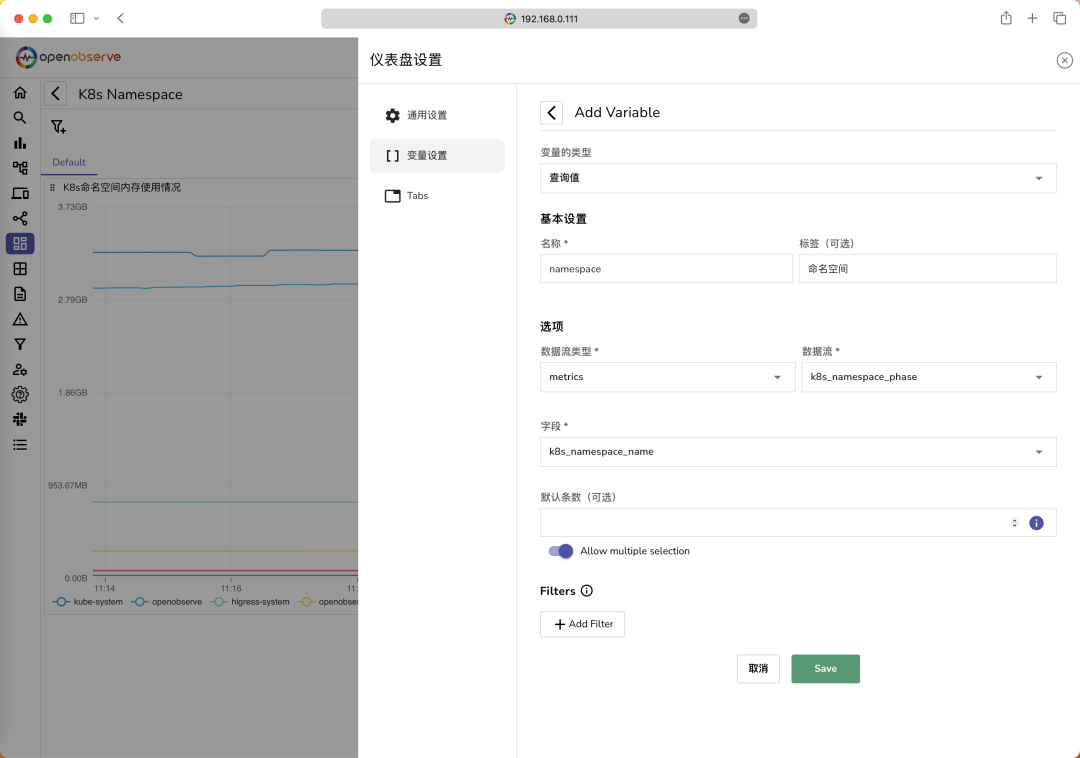This screenshot has width=1080, height=758.
Task: Close the 仪表盘设置 dialog
Action: [1064, 61]
